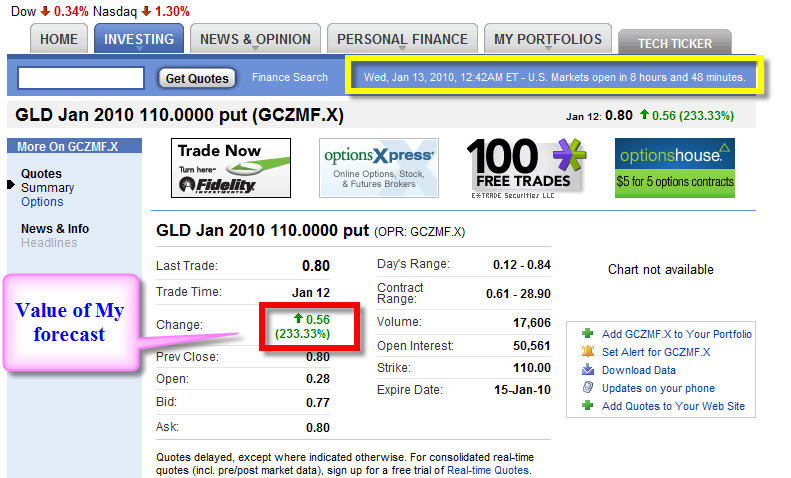Click the Last Trade value 0.80
Screen dimensions: 791x478
[x=316, y=266]
